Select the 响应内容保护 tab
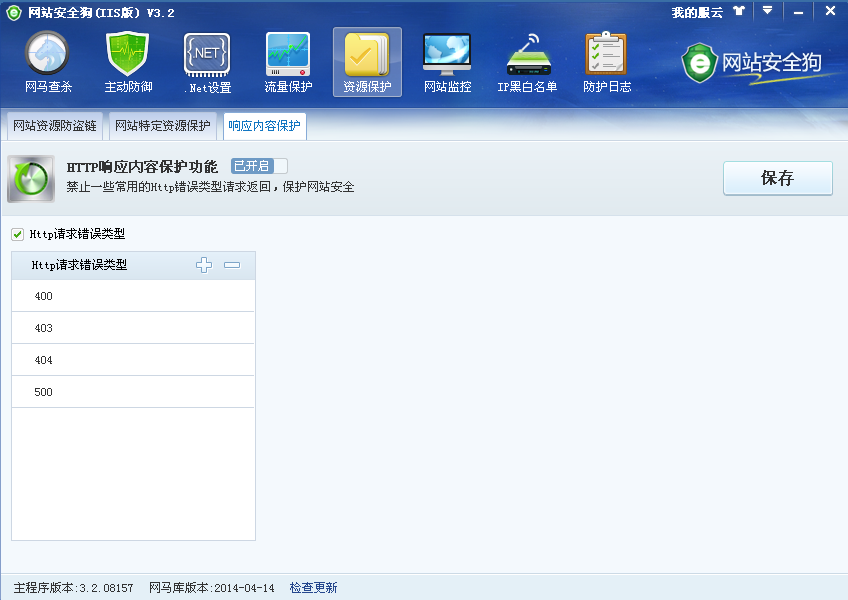The height and width of the screenshot is (600, 848). click(264, 126)
